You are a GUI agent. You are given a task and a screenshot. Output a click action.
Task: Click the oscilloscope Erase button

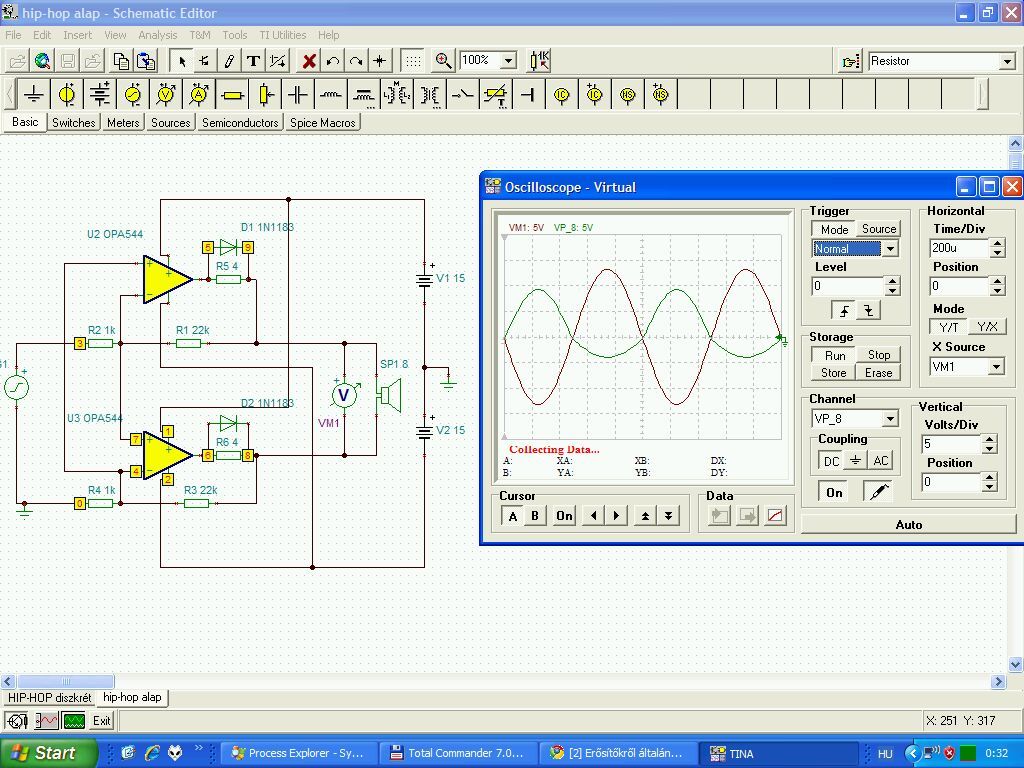pos(878,373)
